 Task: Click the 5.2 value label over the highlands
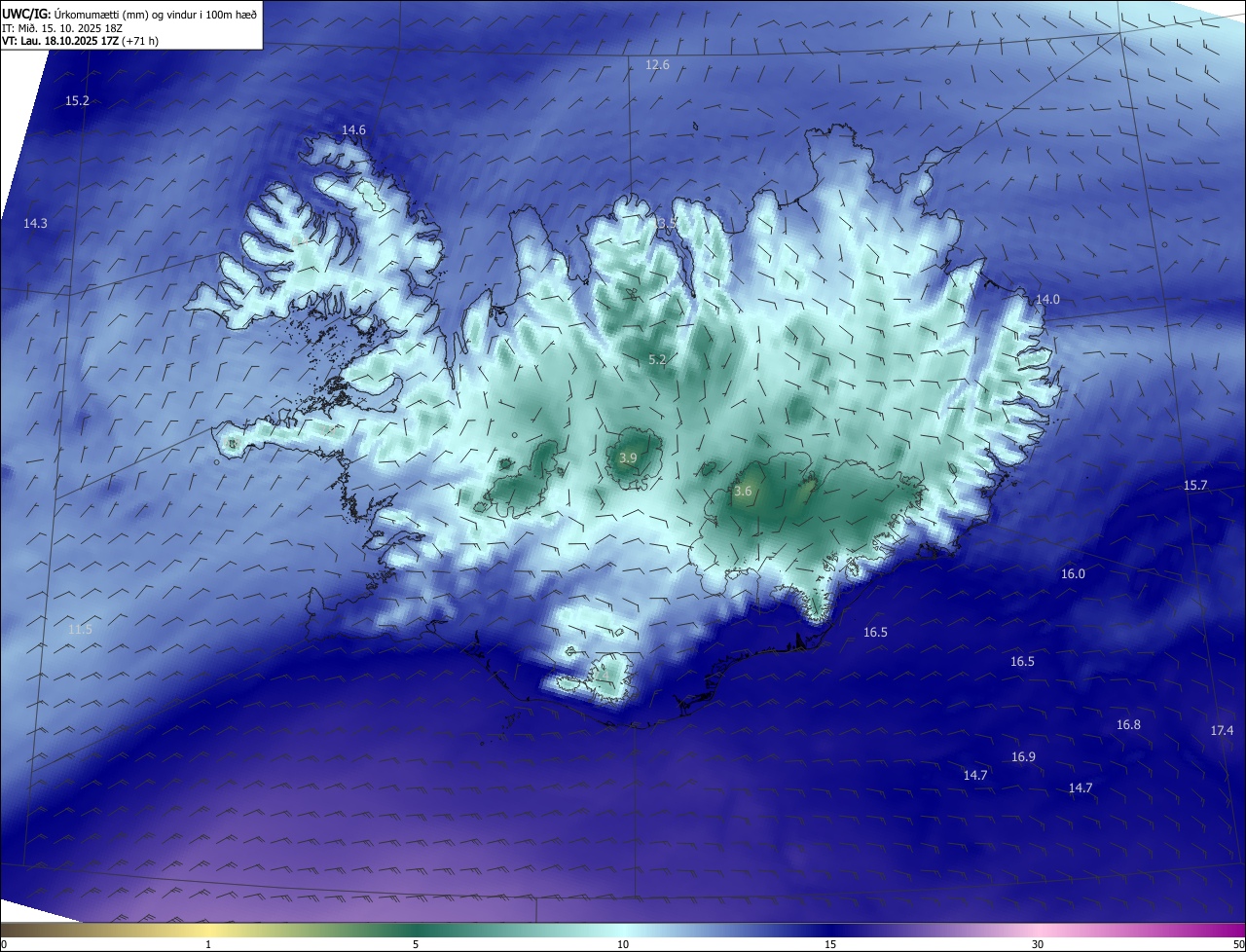coord(657,360)
